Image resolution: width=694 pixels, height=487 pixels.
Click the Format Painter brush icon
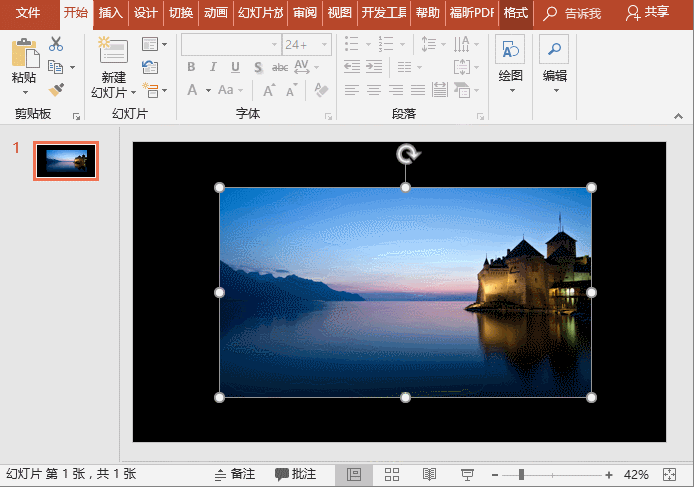click(56, 89)
